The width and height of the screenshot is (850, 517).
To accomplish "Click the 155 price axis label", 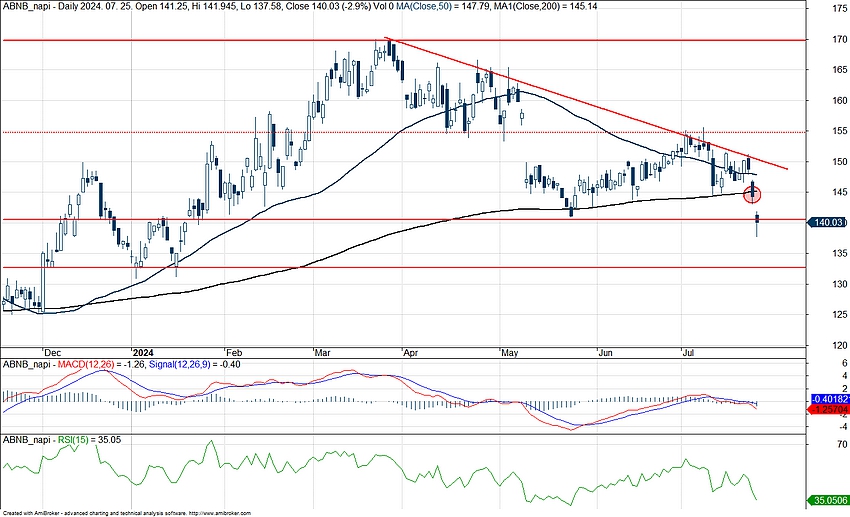I will 840,131.
